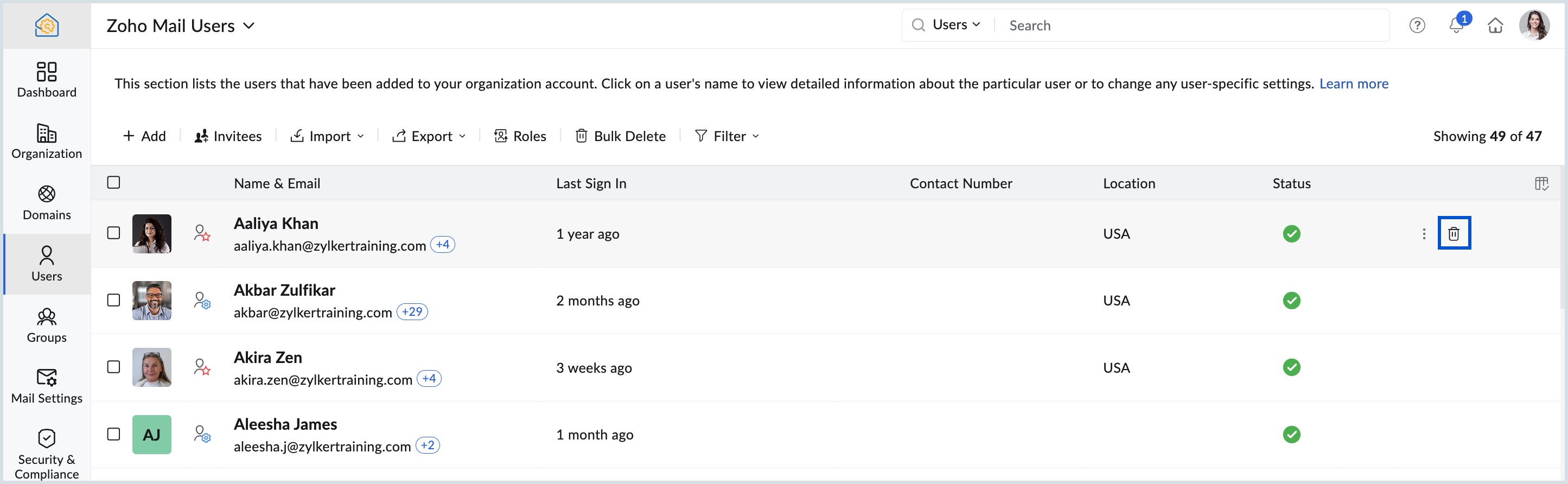Click Akira Zen's user role icon

coord(202,367)
